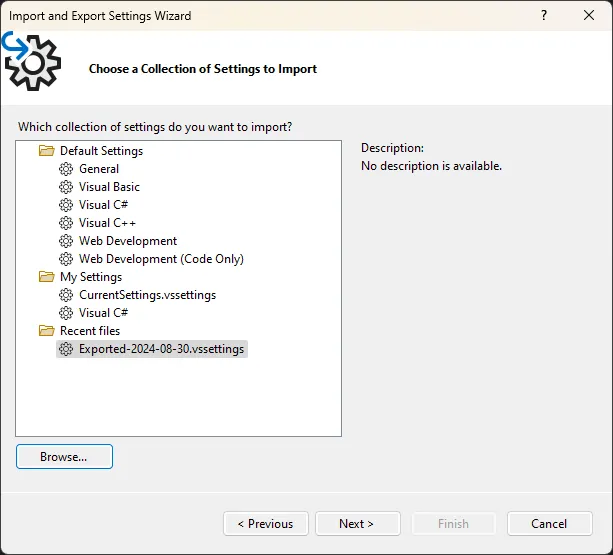613x555 pixels.
Task: Click the Recent files folder label
Action: pos(90,331)
